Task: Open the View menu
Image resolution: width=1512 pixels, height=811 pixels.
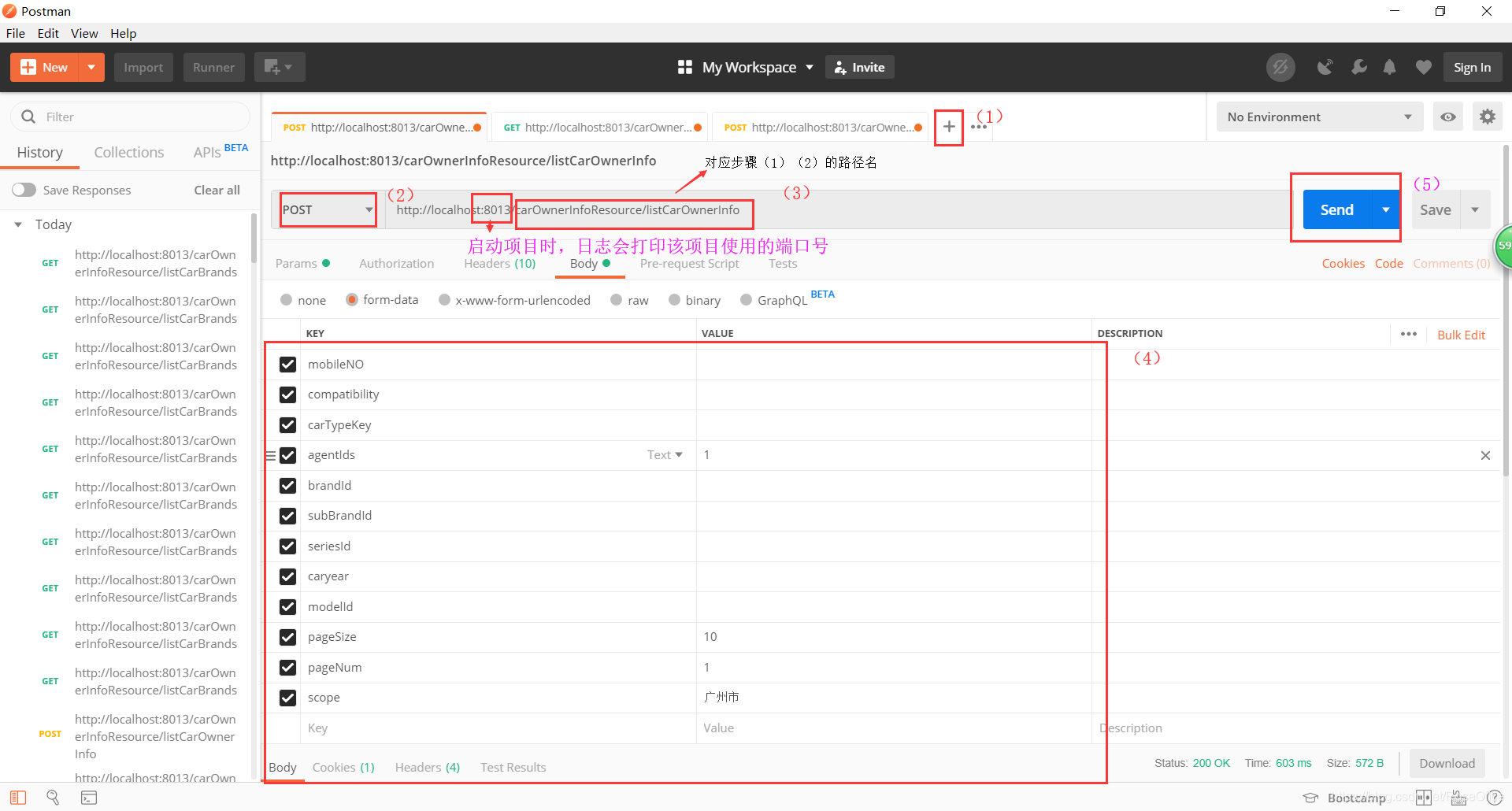Action: click(x=84, y=33)
